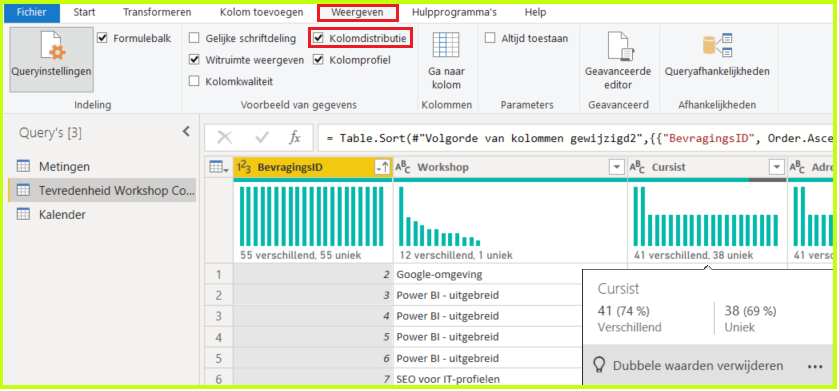
Task: Click Dubbele waarden verwijderen suggestion
Action: click(698, 366)
